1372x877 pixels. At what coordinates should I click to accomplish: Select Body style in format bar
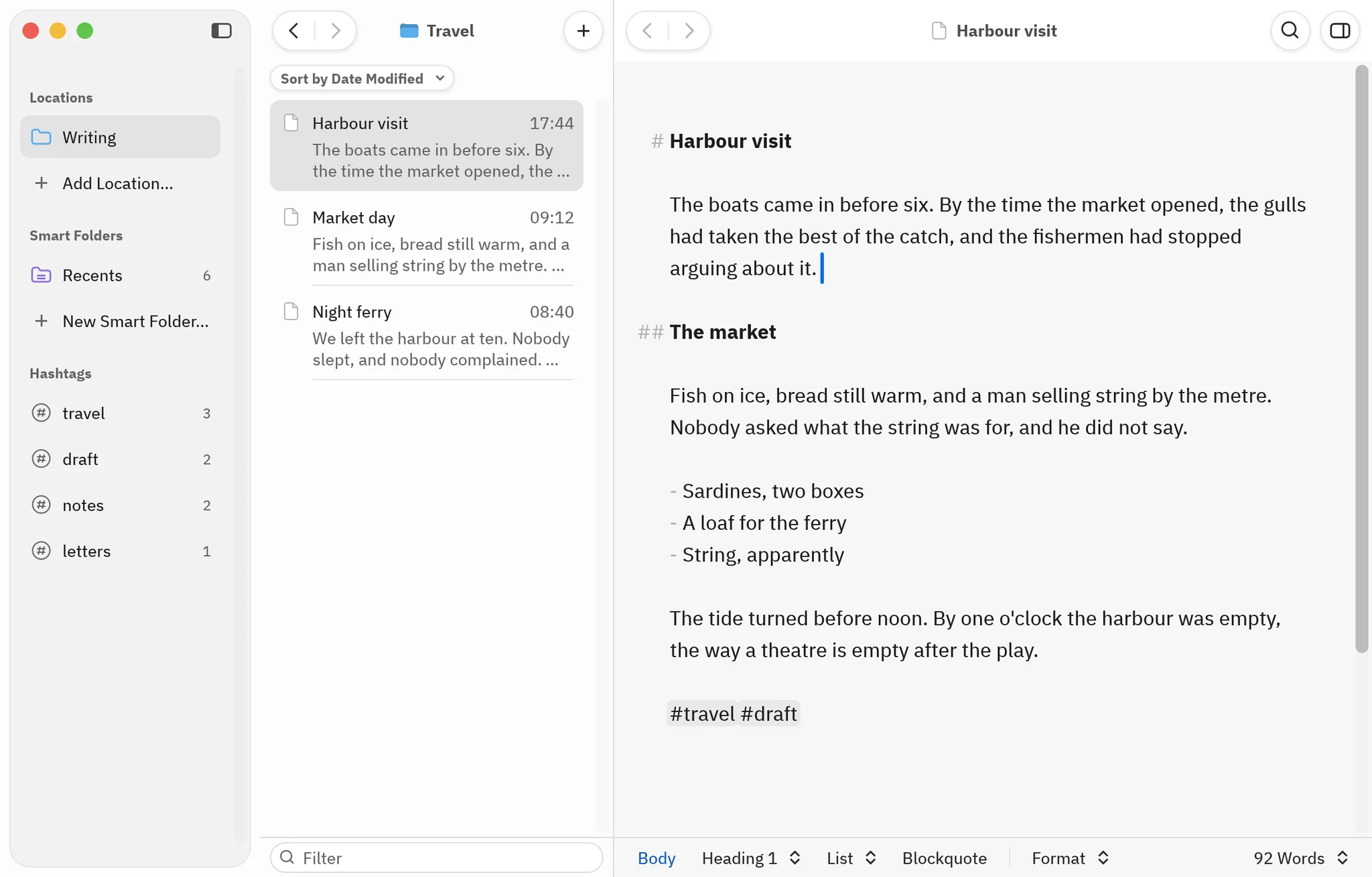(x=657, y=858)
